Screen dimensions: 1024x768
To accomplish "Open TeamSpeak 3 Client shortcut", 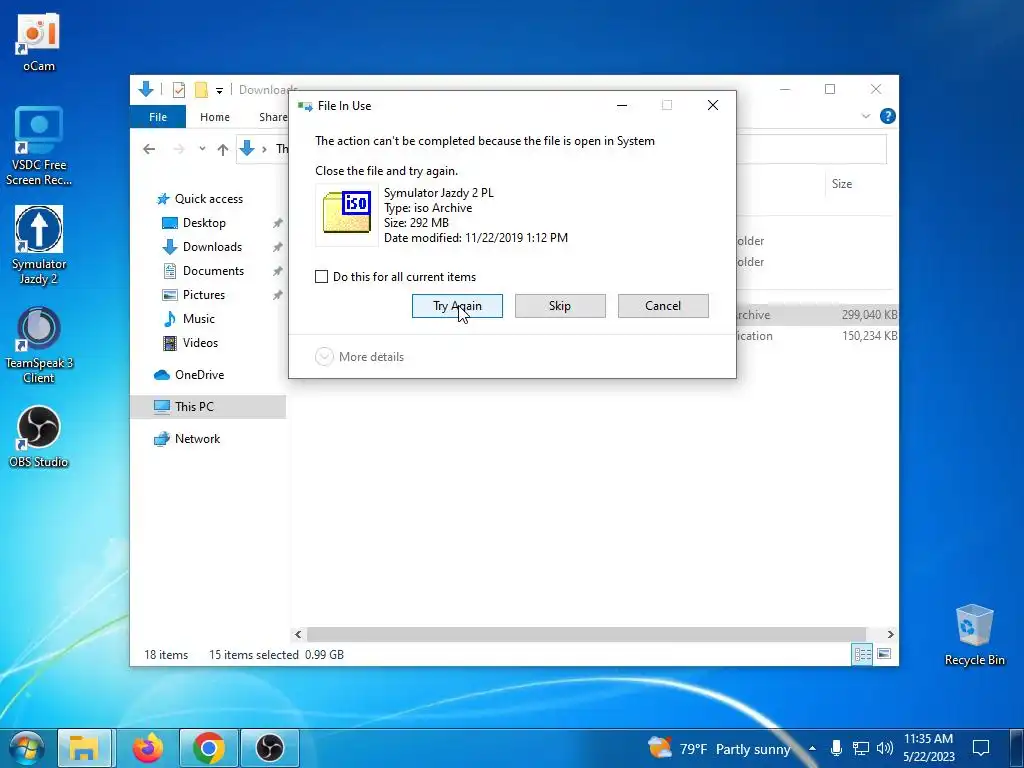I will point(39,345).
